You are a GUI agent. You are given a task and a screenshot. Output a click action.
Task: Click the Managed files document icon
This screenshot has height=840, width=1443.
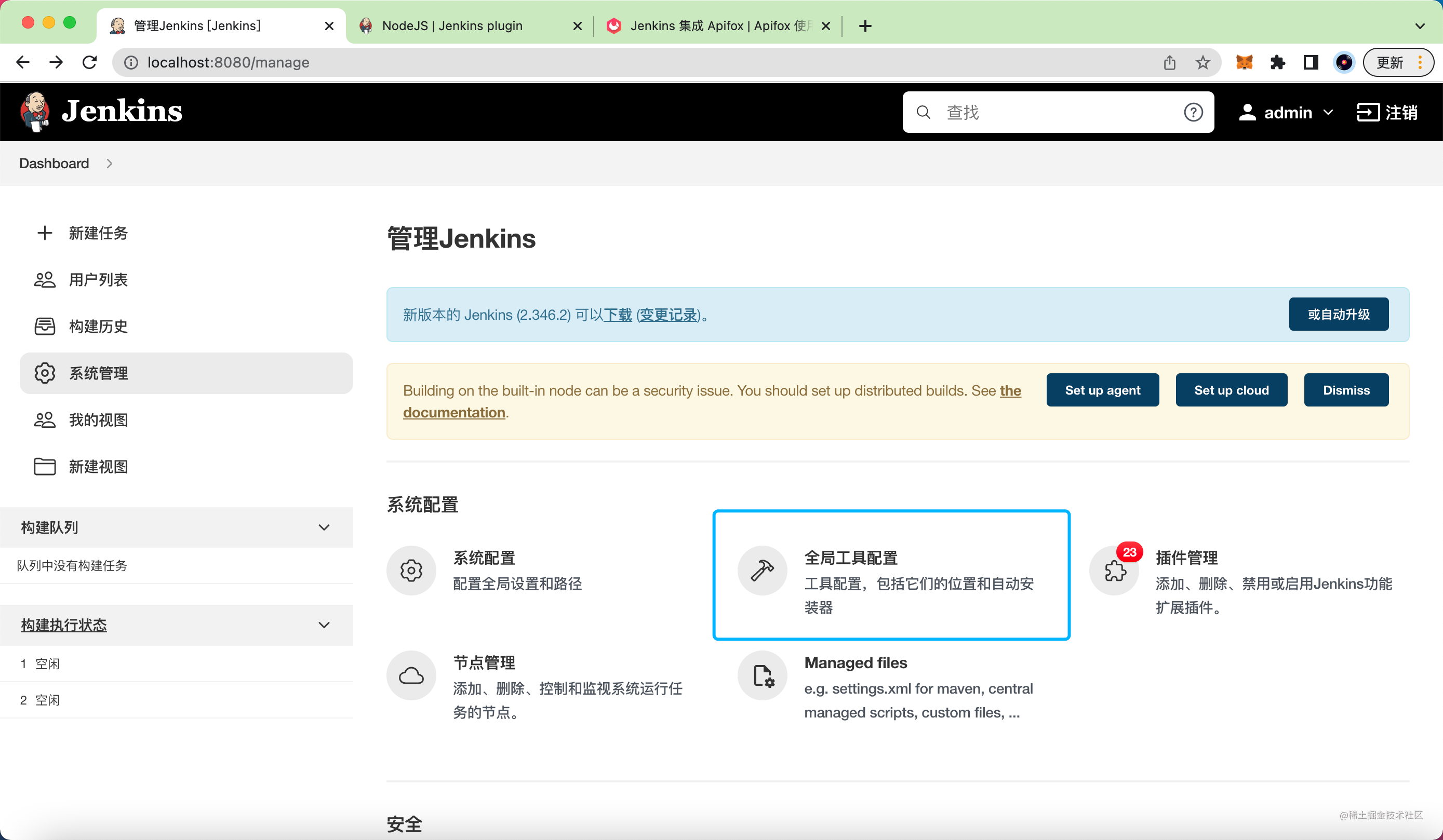click(x=762, y=675)
